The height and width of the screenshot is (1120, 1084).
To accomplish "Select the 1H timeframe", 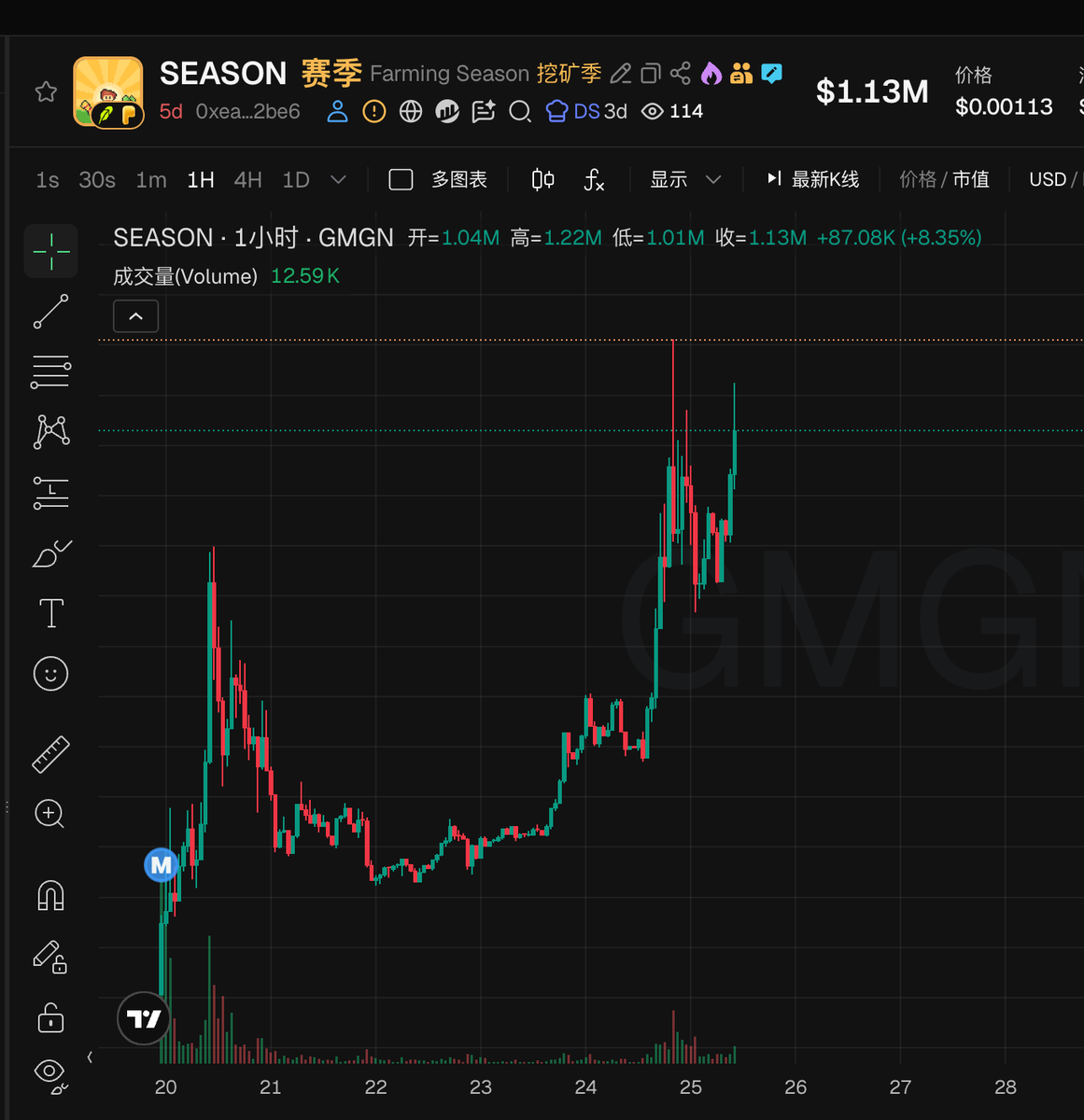I will coord(201,180).
